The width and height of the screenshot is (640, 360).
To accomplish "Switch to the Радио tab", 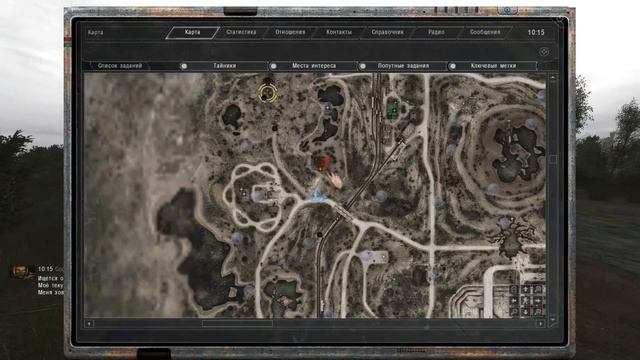I will pos(436,32).
